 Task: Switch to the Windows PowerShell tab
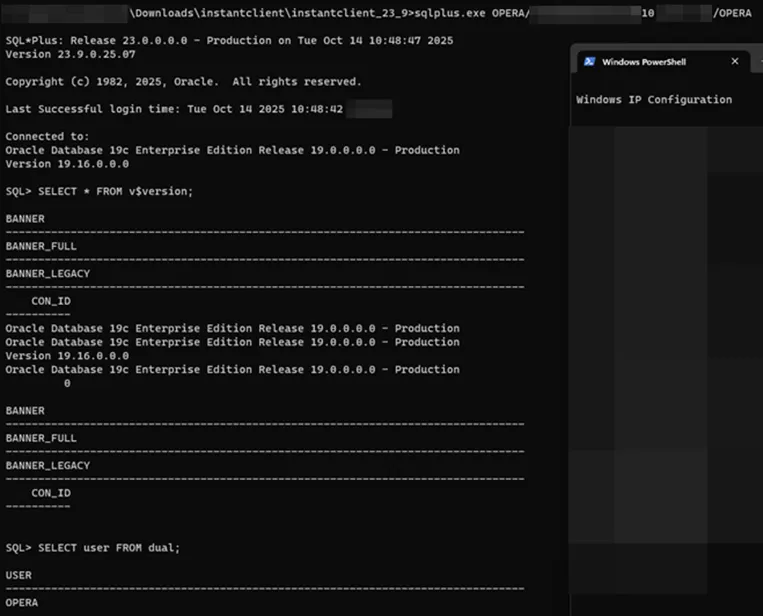coord(643,62)
